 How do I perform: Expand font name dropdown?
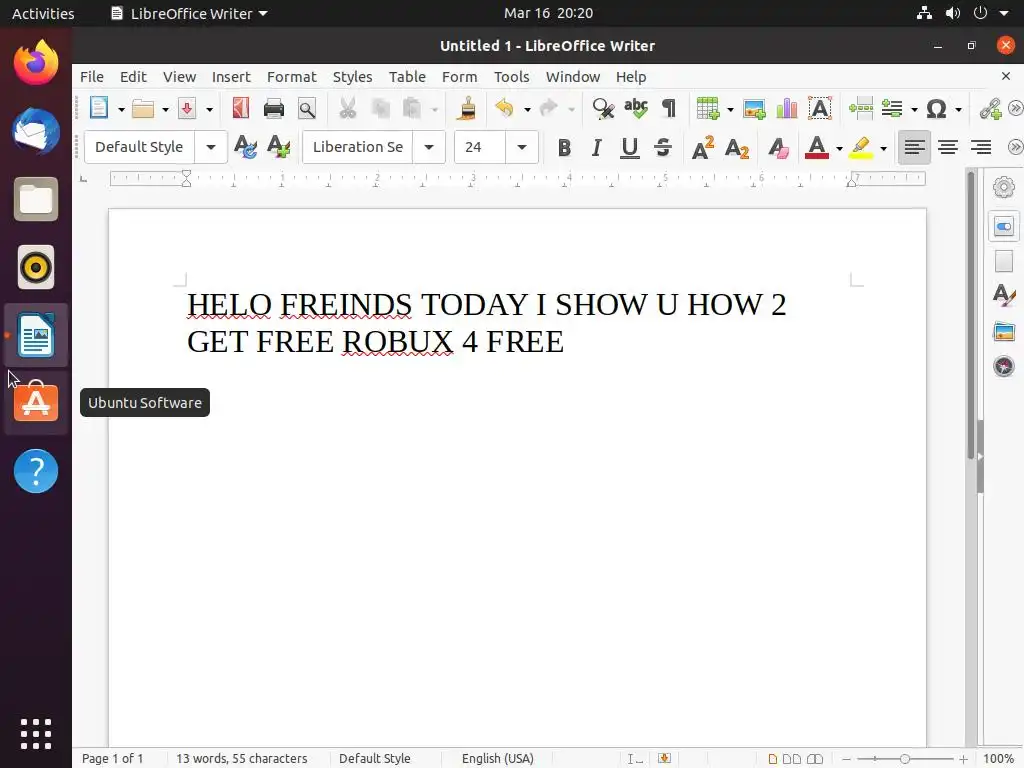coord(429,147)
